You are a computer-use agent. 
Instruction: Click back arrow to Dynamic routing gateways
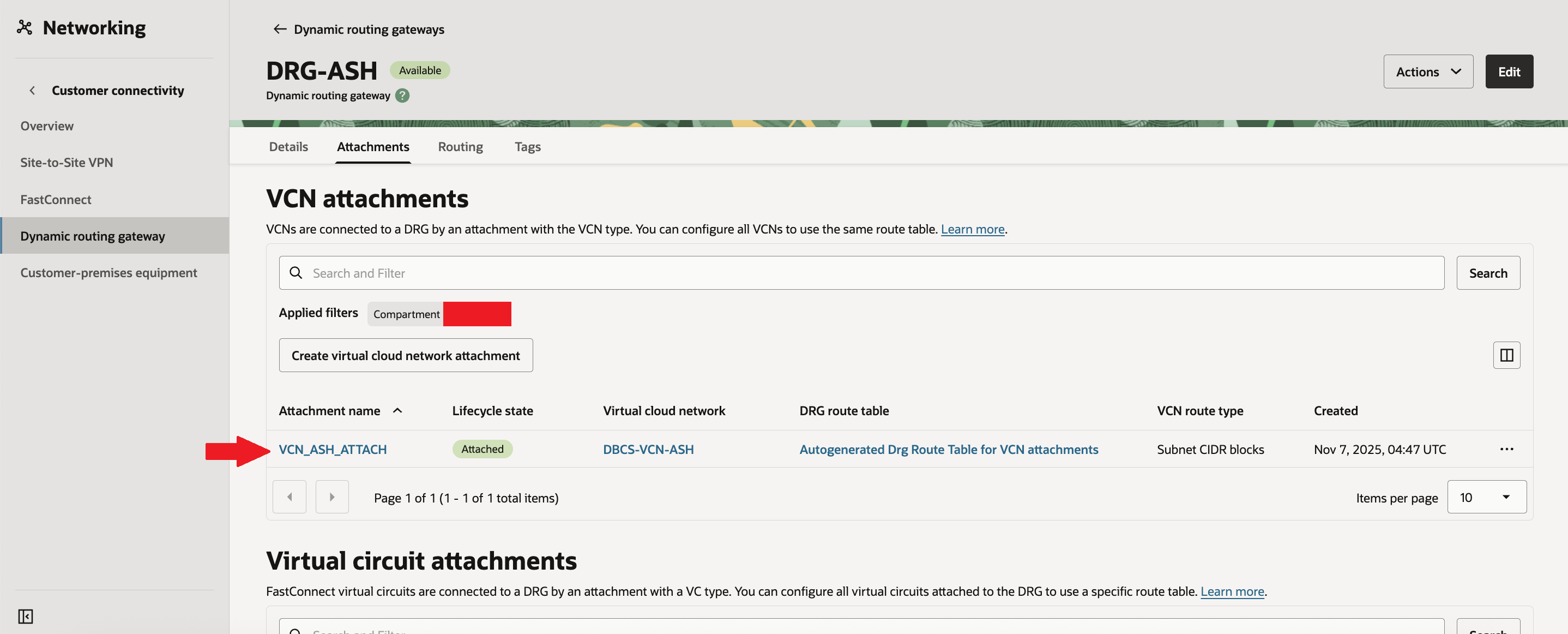tap(279, 29)
